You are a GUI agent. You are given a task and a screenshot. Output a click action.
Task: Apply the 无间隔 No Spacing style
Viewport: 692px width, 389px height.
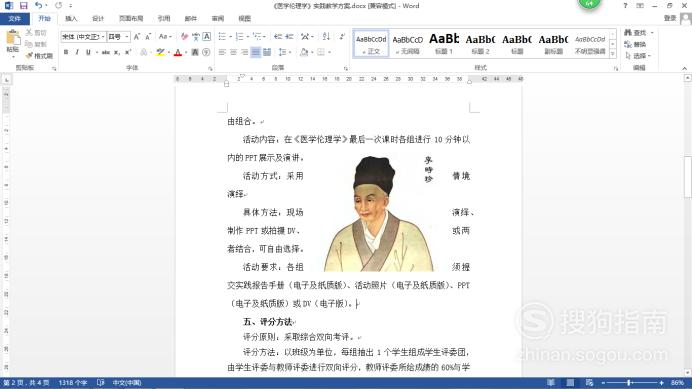(408, 44)
